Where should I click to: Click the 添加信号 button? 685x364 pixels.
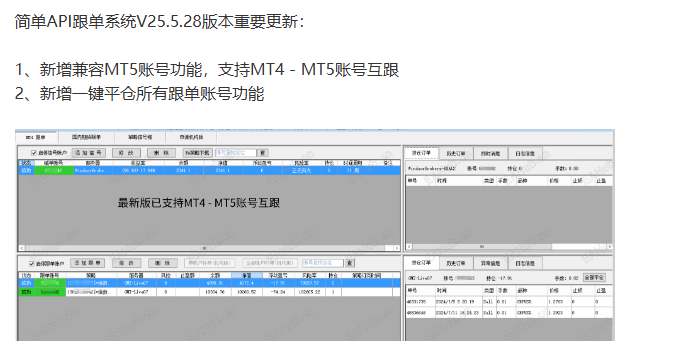tap(88, 153)
